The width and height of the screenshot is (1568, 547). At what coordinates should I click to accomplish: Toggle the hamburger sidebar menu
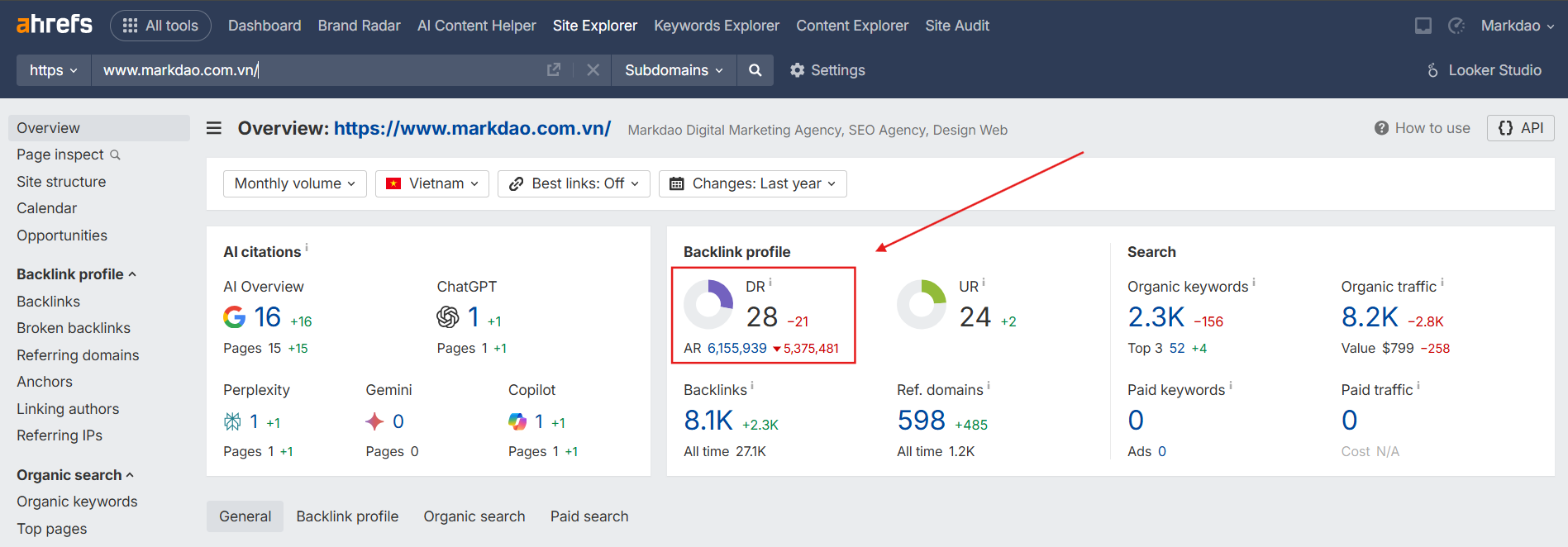[x=214, y=128]
